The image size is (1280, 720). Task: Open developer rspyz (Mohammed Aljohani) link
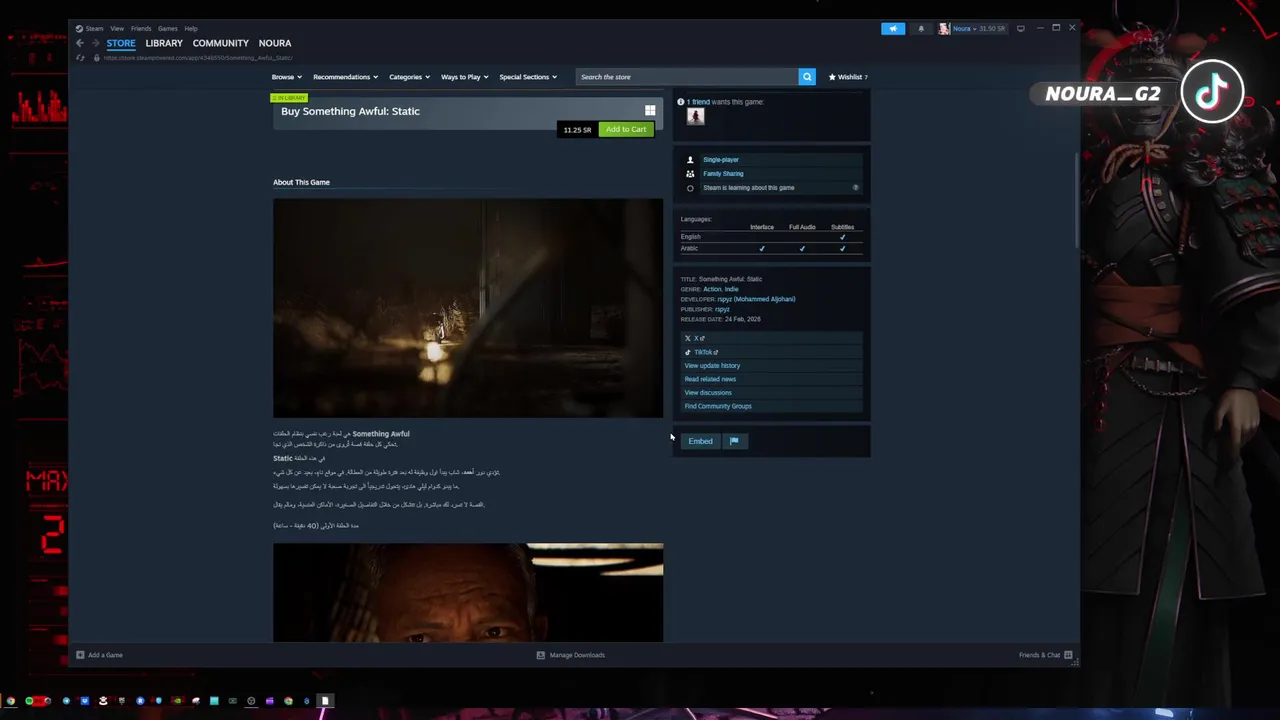tap(756, 299)
